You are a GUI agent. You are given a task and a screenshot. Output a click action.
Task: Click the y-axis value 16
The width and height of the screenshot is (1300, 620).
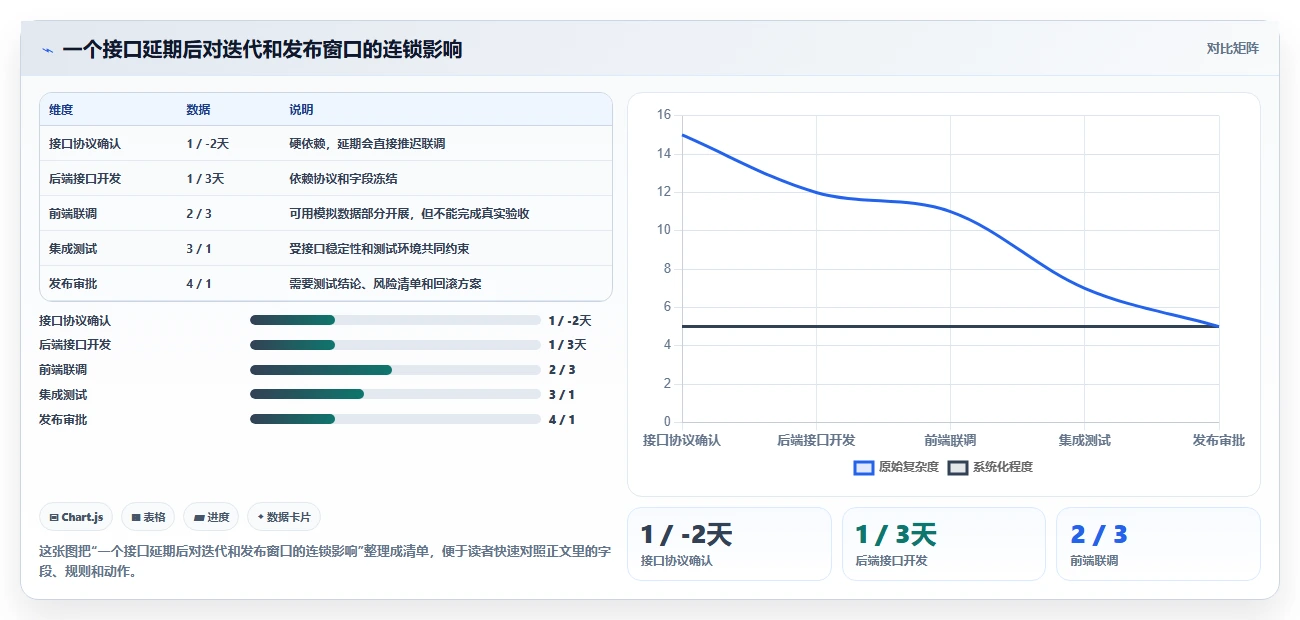point(664,115)
